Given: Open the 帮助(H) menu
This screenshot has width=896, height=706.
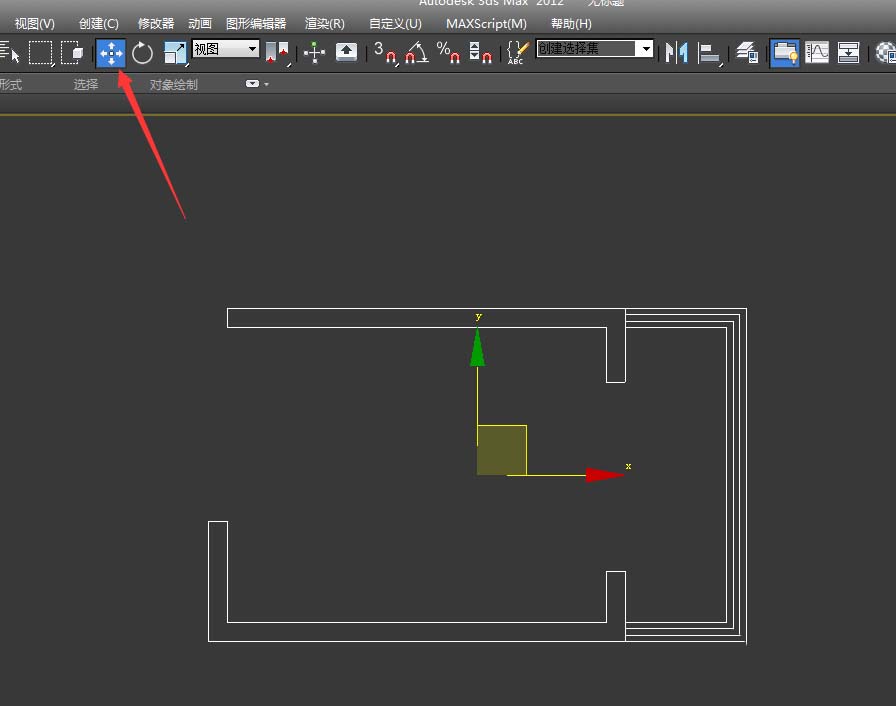Looking at the screenshot, I should point(571,24).
